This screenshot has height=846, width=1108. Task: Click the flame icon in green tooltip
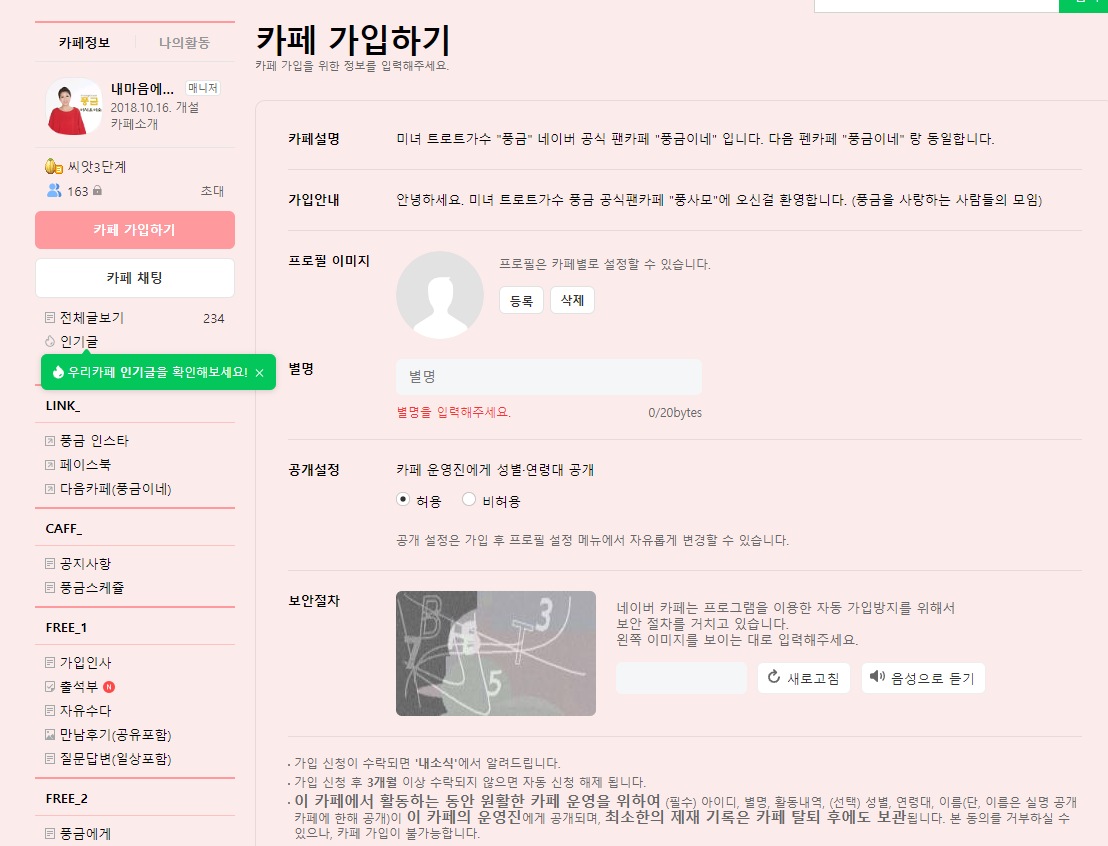point(58,372)
